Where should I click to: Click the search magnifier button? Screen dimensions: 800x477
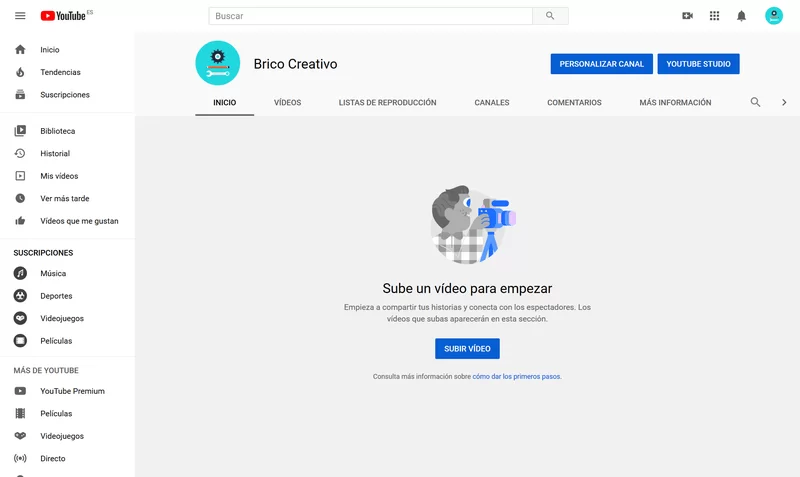coord(550,16)
